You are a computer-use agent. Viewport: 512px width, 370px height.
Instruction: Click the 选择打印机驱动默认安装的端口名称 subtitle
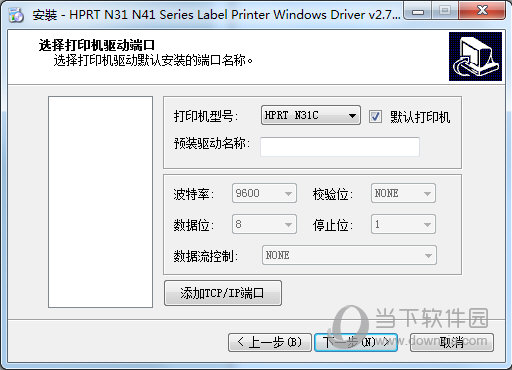[x=153, y=61]
